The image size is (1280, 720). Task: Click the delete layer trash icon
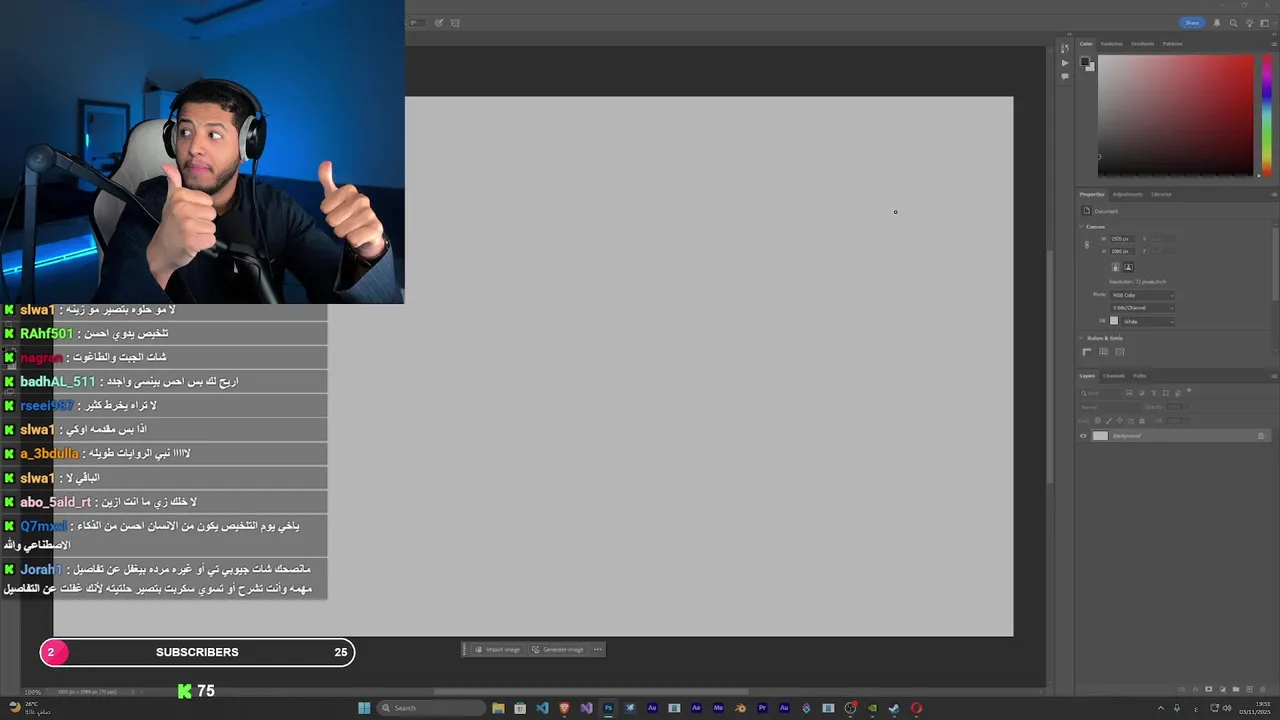click(1263, 689)
